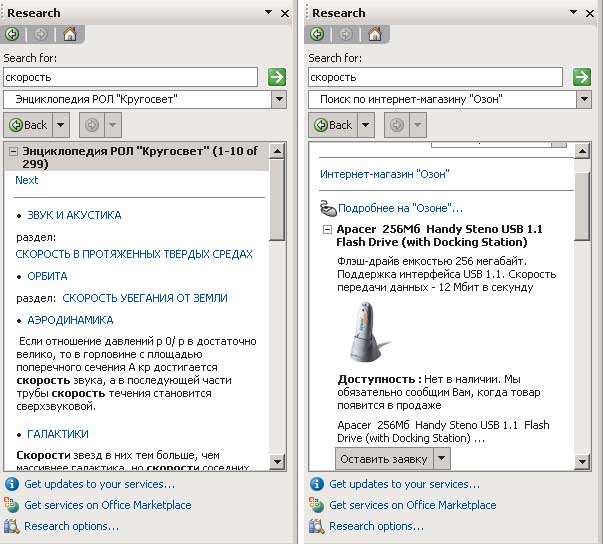Click the Back button in right pane
The width and height of the screenshot is (603, 544).
[333, 125]
